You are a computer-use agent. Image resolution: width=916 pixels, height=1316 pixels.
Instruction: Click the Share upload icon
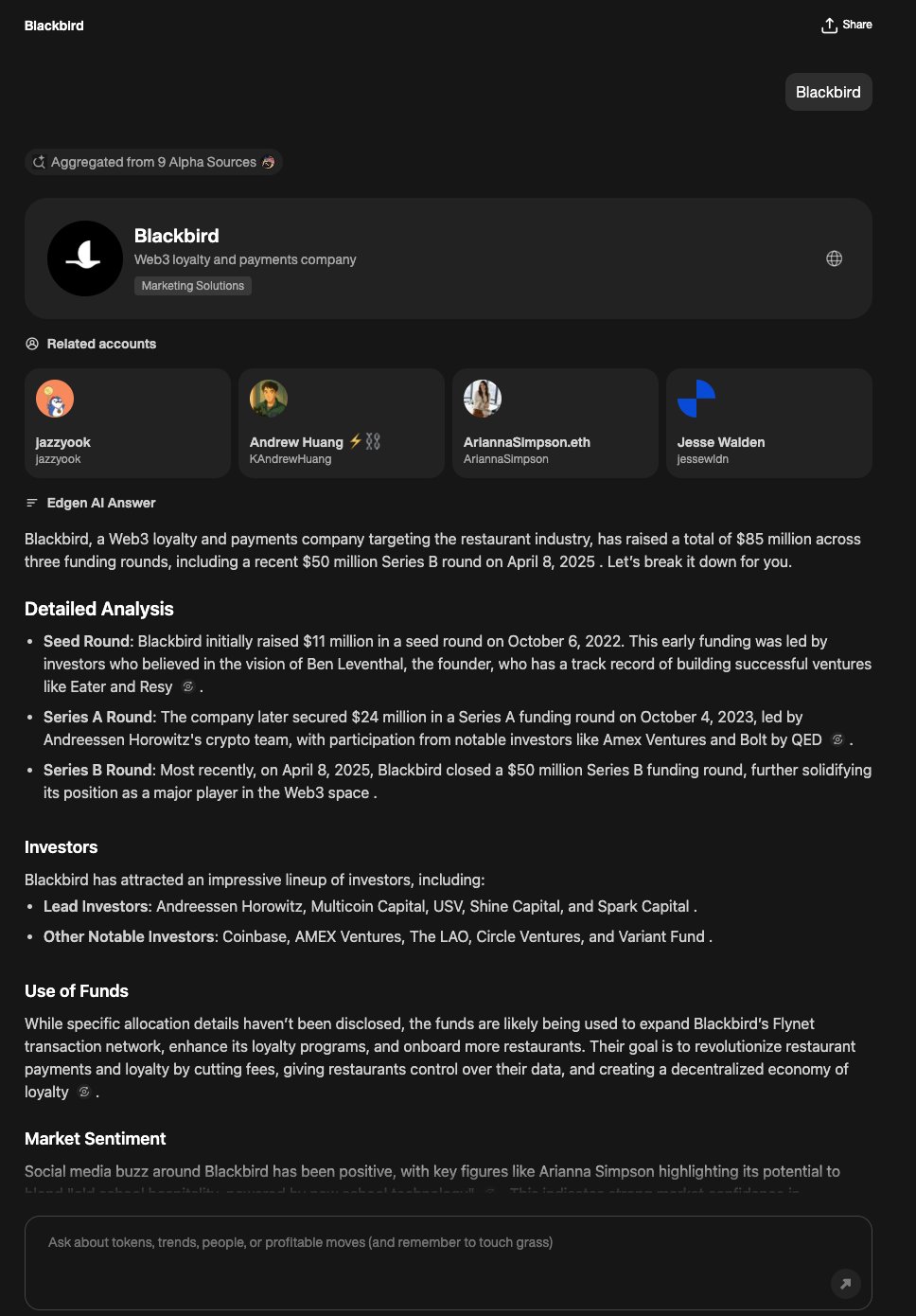click(x=829, y=26)
